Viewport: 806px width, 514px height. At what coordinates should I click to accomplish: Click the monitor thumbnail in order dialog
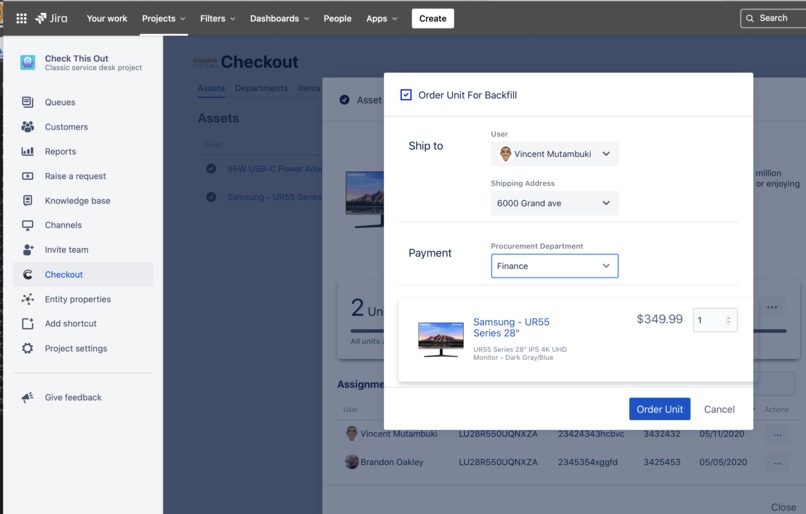441,339
